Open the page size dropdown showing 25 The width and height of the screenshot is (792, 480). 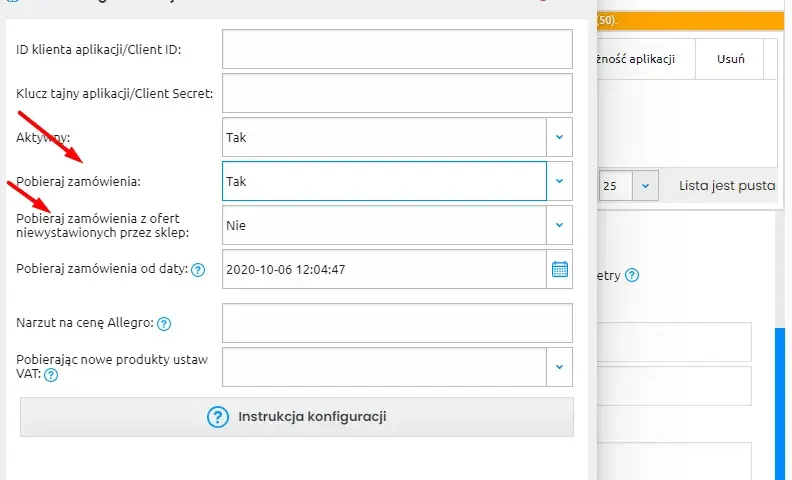(x=645, y=185)
